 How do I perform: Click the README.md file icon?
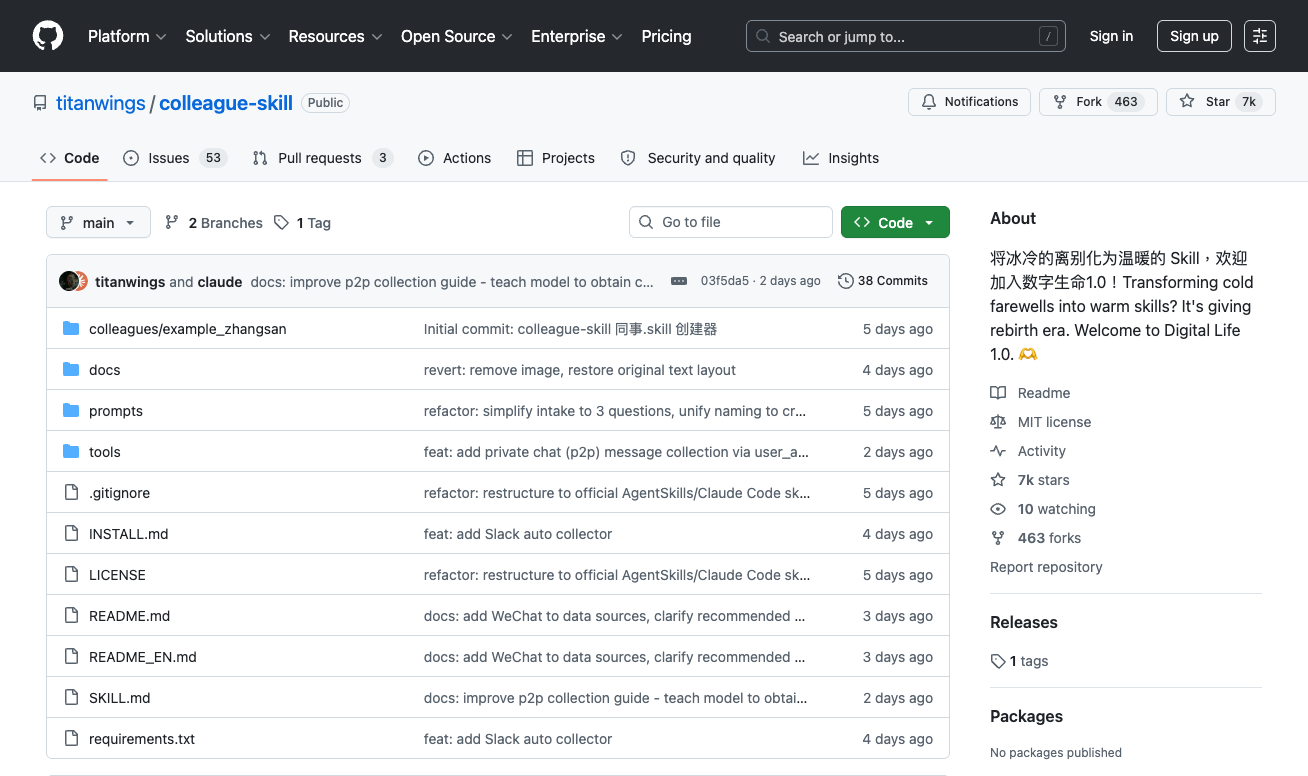tap(71, 615)
